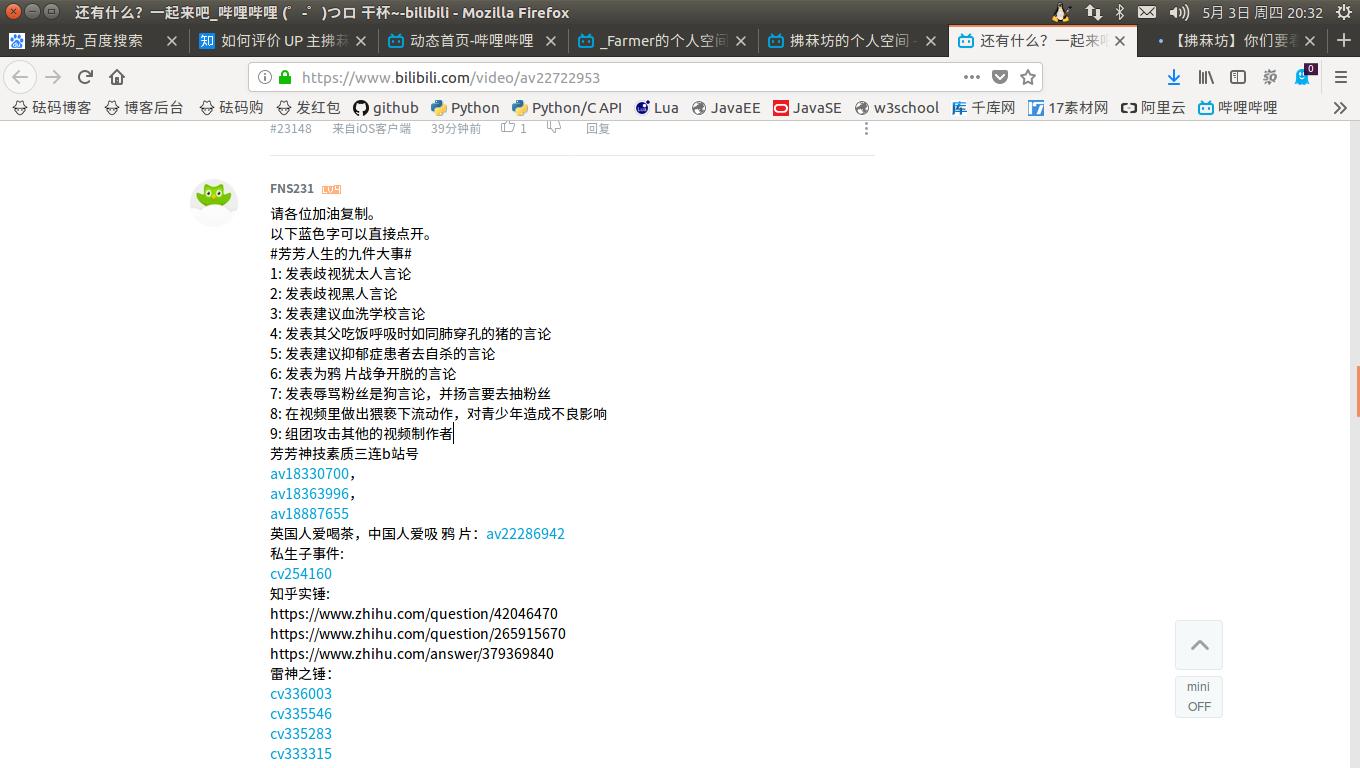Screen dimensions: 1360x768
Task: Toggle the browser sidebar icon
Action: pos(1238,77)
